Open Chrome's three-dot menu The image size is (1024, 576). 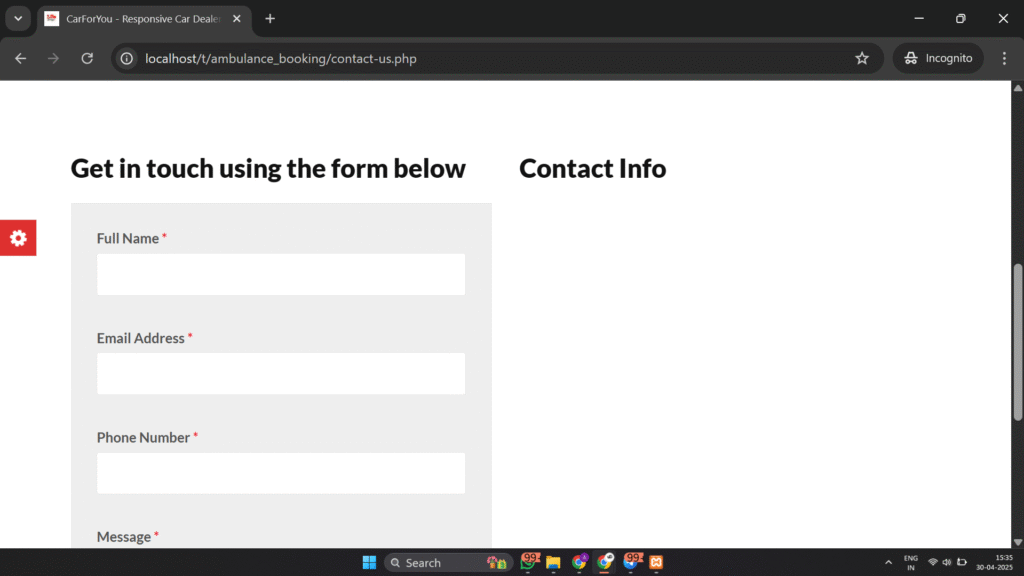coord(1004,58)
